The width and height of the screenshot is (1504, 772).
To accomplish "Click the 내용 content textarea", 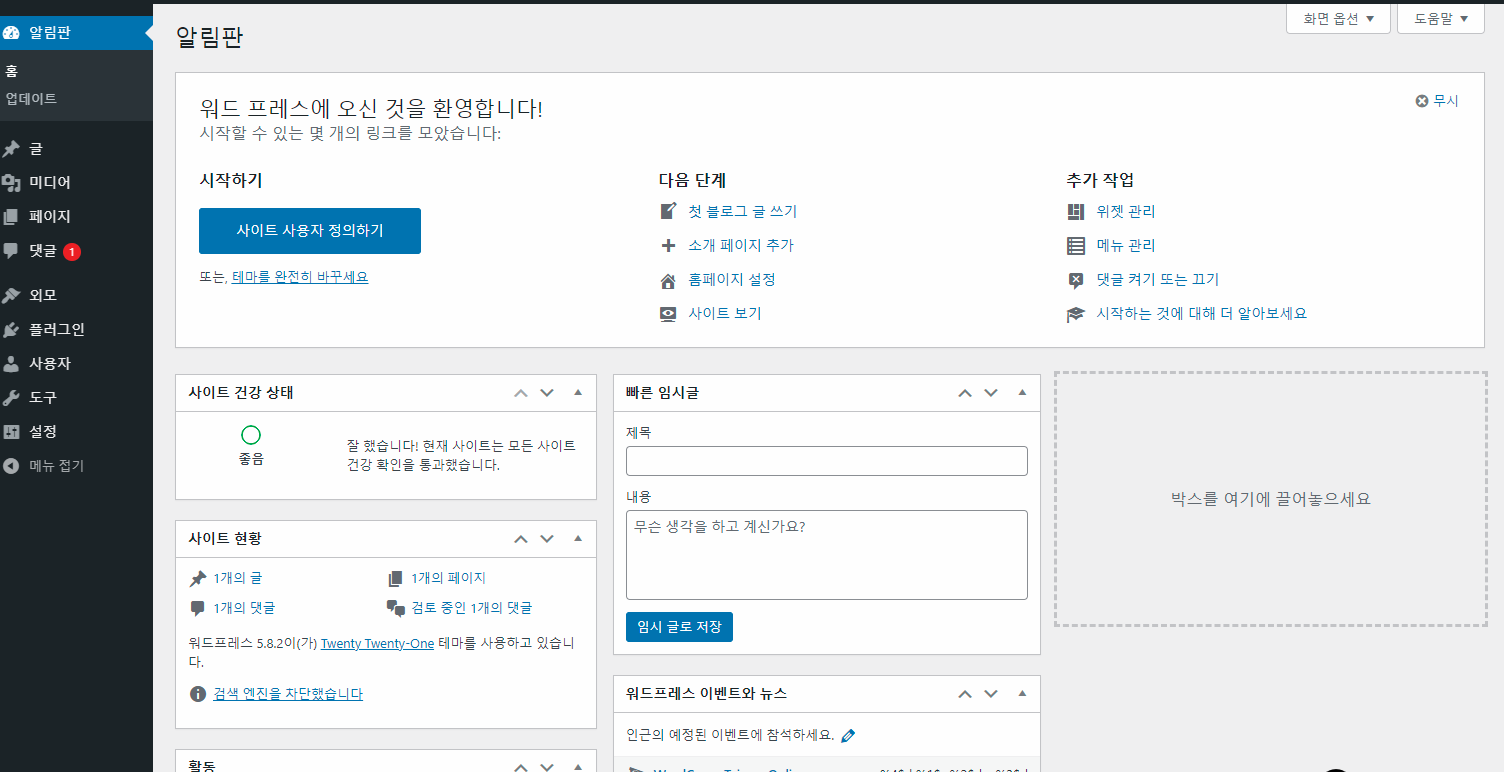I will point(827,555).
